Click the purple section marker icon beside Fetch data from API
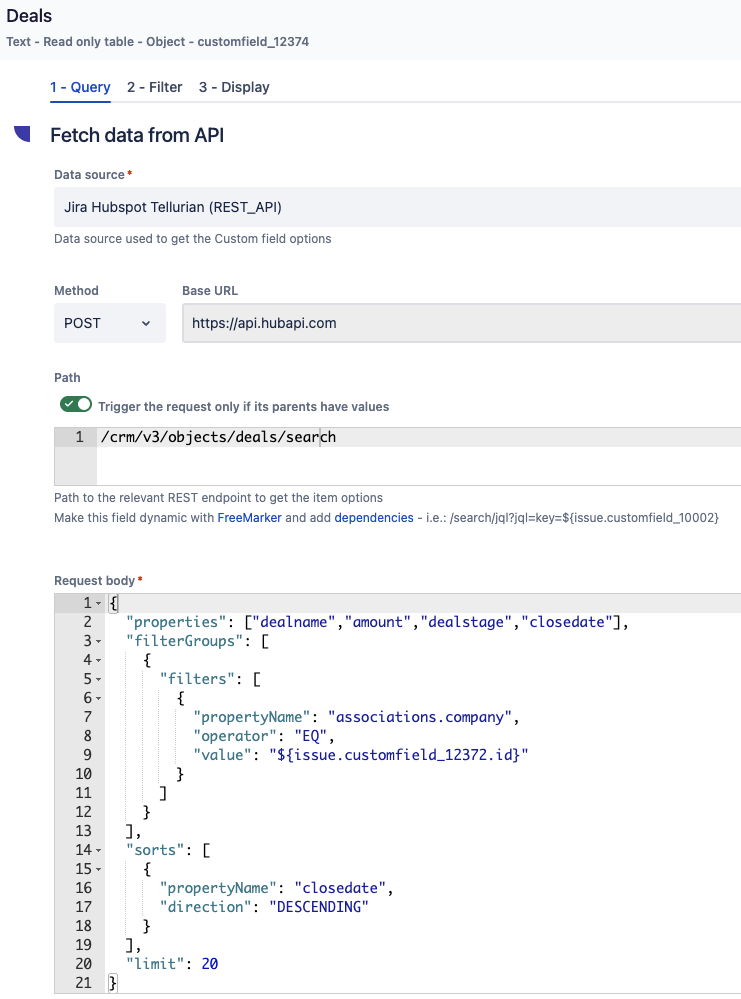 pos(22,133)
